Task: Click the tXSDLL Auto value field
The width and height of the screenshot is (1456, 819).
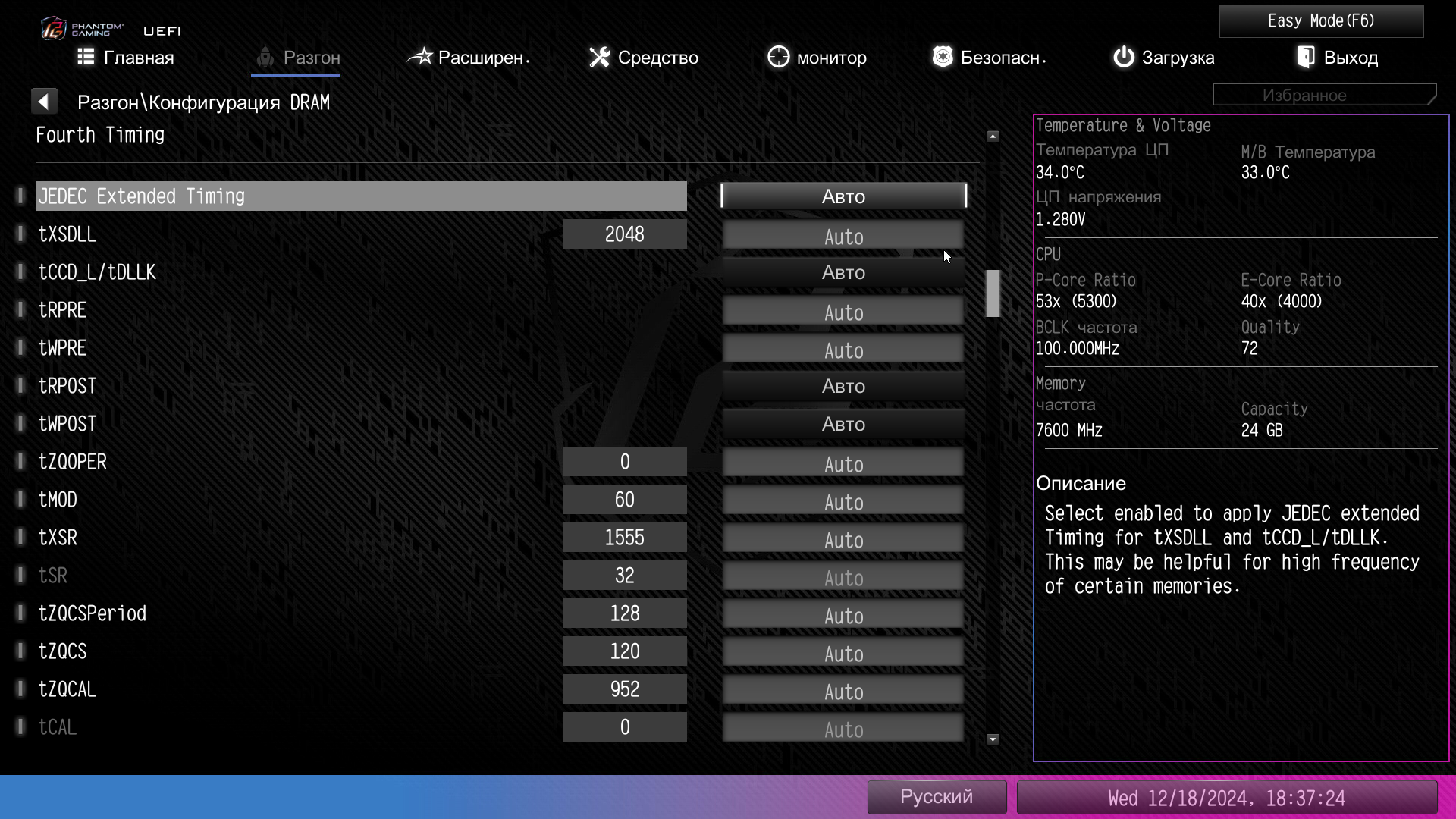Action: click(843, 236)
